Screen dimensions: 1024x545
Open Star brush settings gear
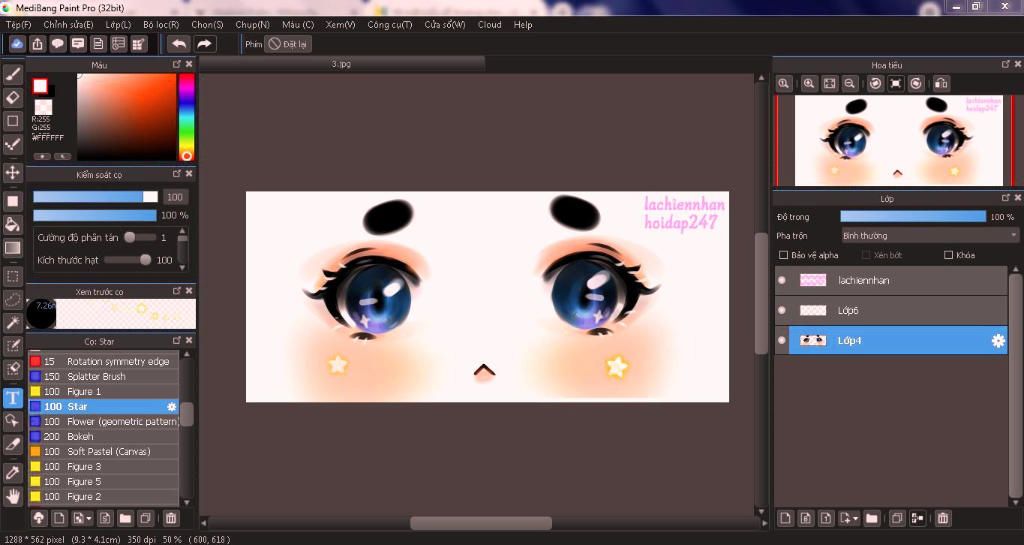(x=172, y=407)
